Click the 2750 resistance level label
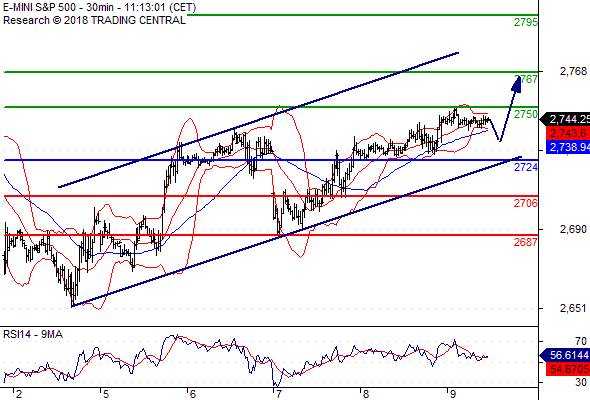Screen dimensions: 590x400 pos(526,114)
